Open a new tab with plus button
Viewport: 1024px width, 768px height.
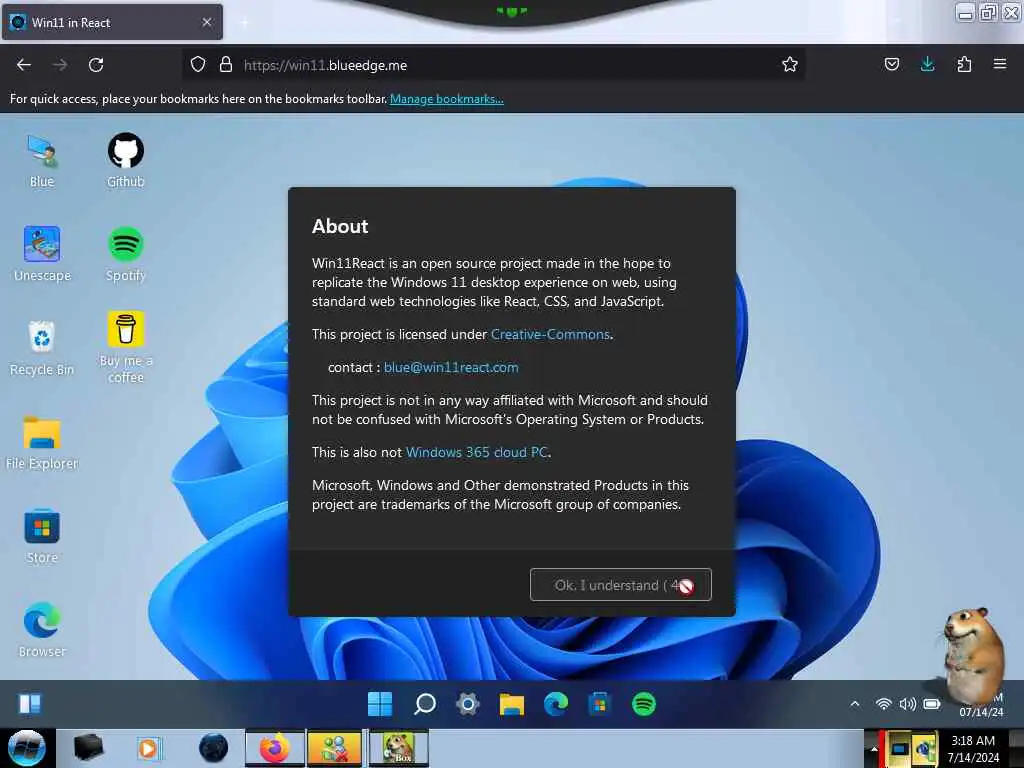pyautogui.click(x=244, y=23)
